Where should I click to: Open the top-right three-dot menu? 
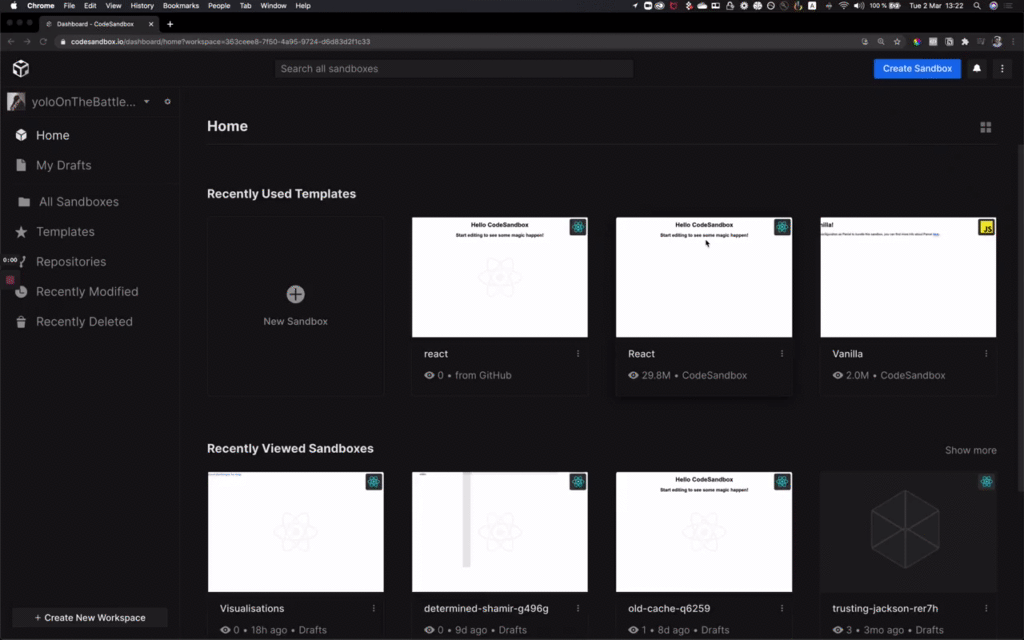(x=1002, y=68)
